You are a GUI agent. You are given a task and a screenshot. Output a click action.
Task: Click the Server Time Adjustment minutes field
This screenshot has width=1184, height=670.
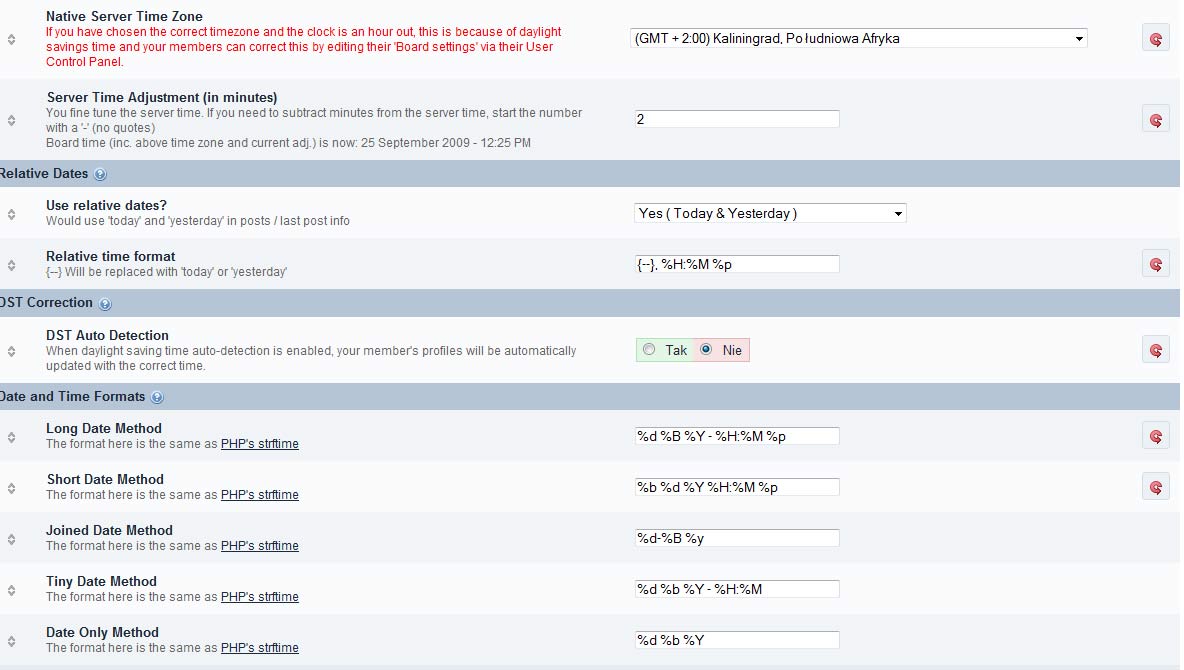pyautogui.click(x=736, y=119)
